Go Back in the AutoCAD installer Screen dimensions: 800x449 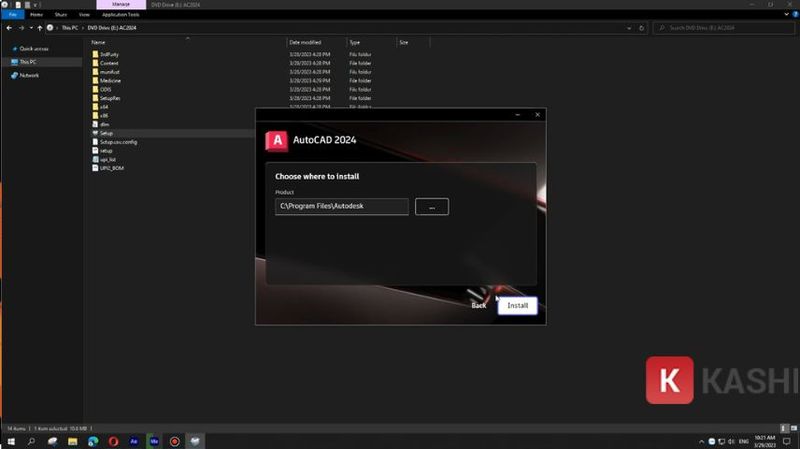(478, 305)
